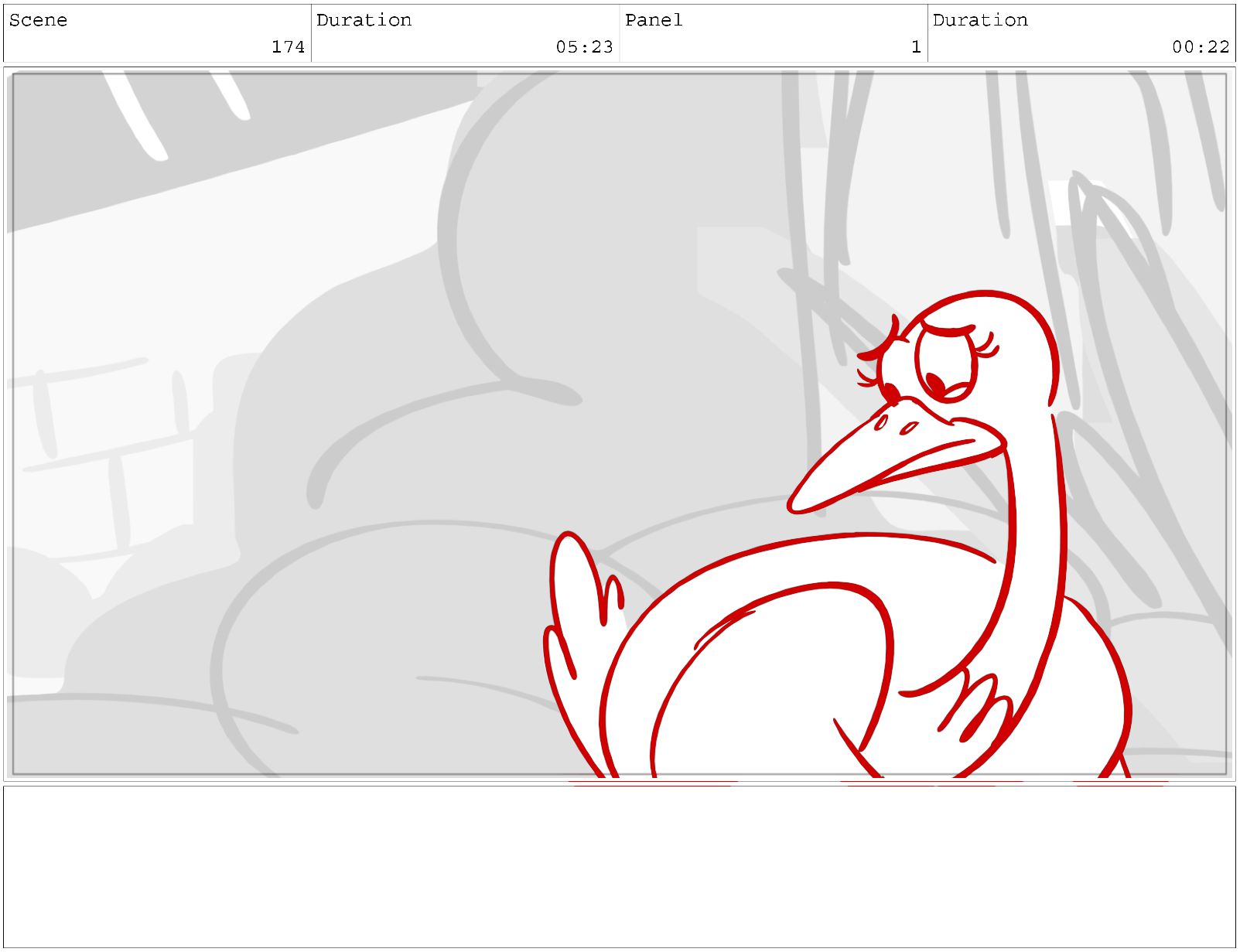1240x952 pixels.
Task: Click the Scene label in the header
Action: point(38,20)
